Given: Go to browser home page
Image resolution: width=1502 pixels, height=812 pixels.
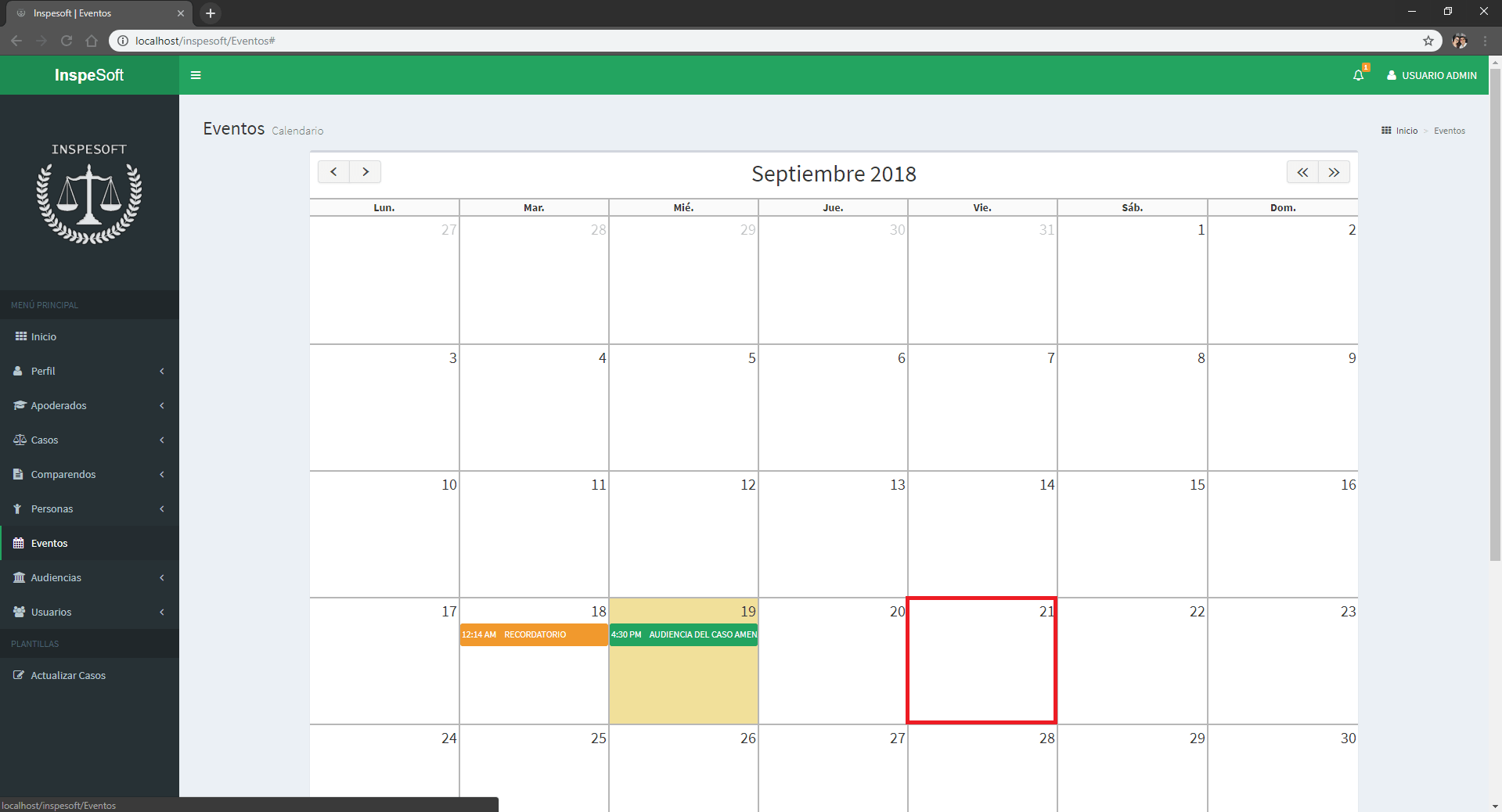Looking at the screenshot, I should point(92,41).
